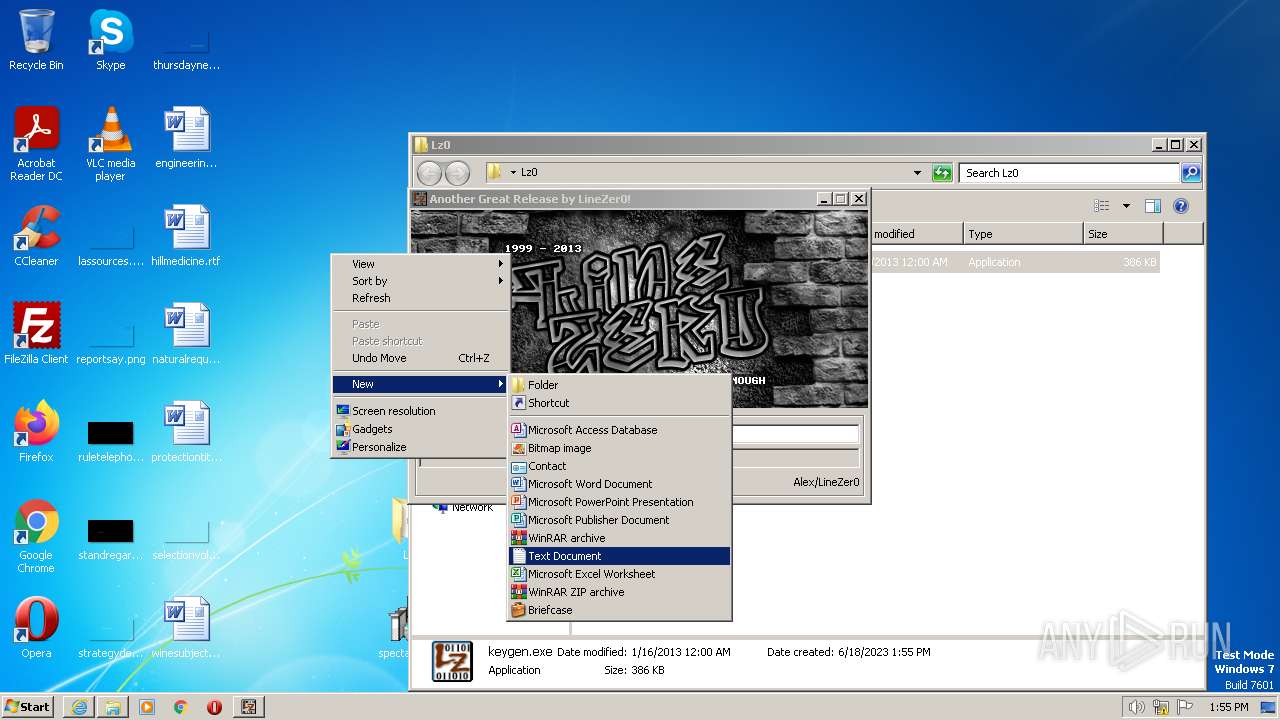Launch the VLC media player shortcut
The image size is (1280, 720).
tap(110, 144)
